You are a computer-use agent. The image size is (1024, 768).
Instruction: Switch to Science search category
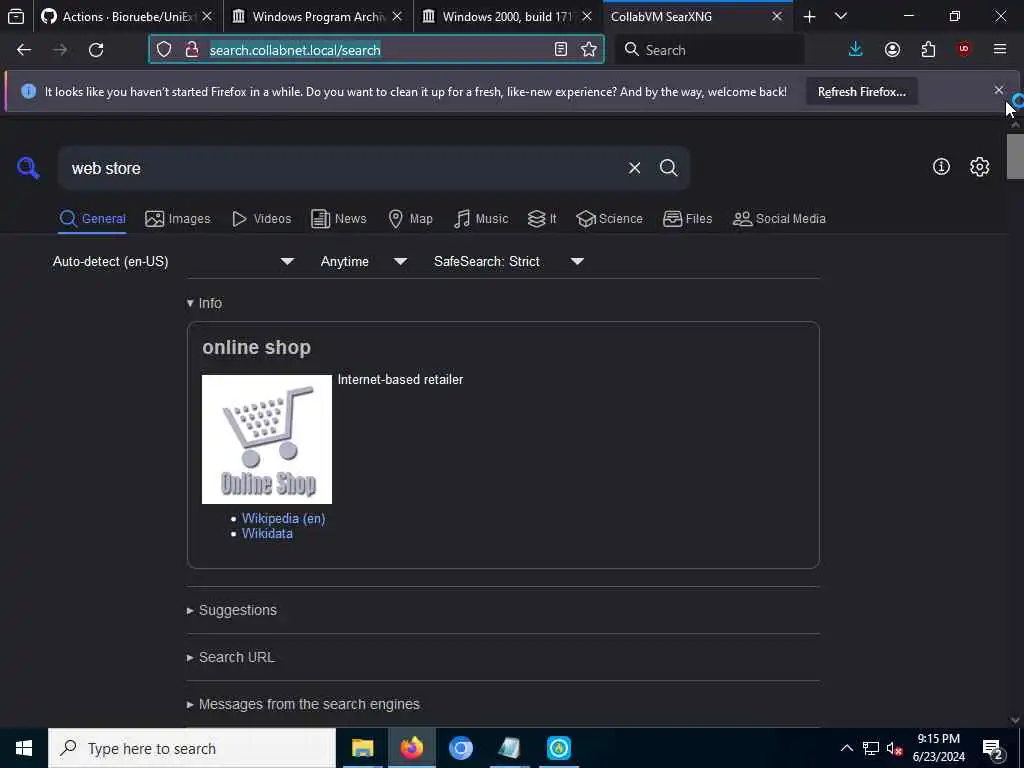click(609, 219)
